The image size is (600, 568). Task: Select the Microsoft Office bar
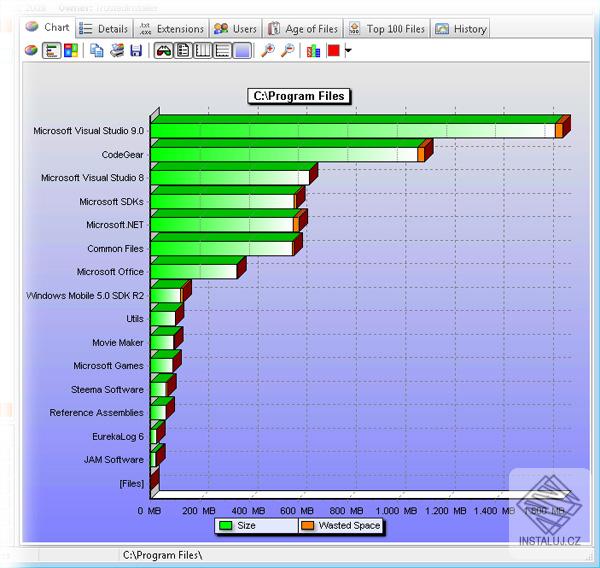[x=194, y=272]
